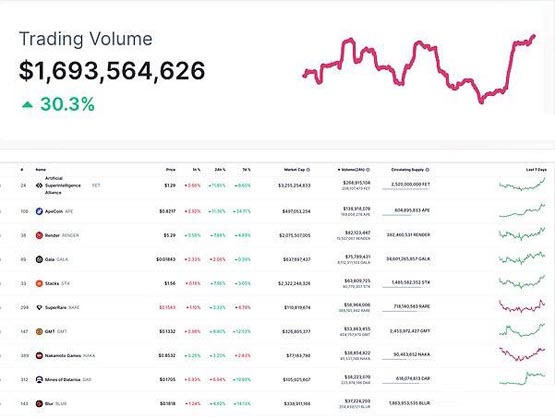The image size is (555, 418).
Task: Sort by the Name column header
Action: (41, 170)
